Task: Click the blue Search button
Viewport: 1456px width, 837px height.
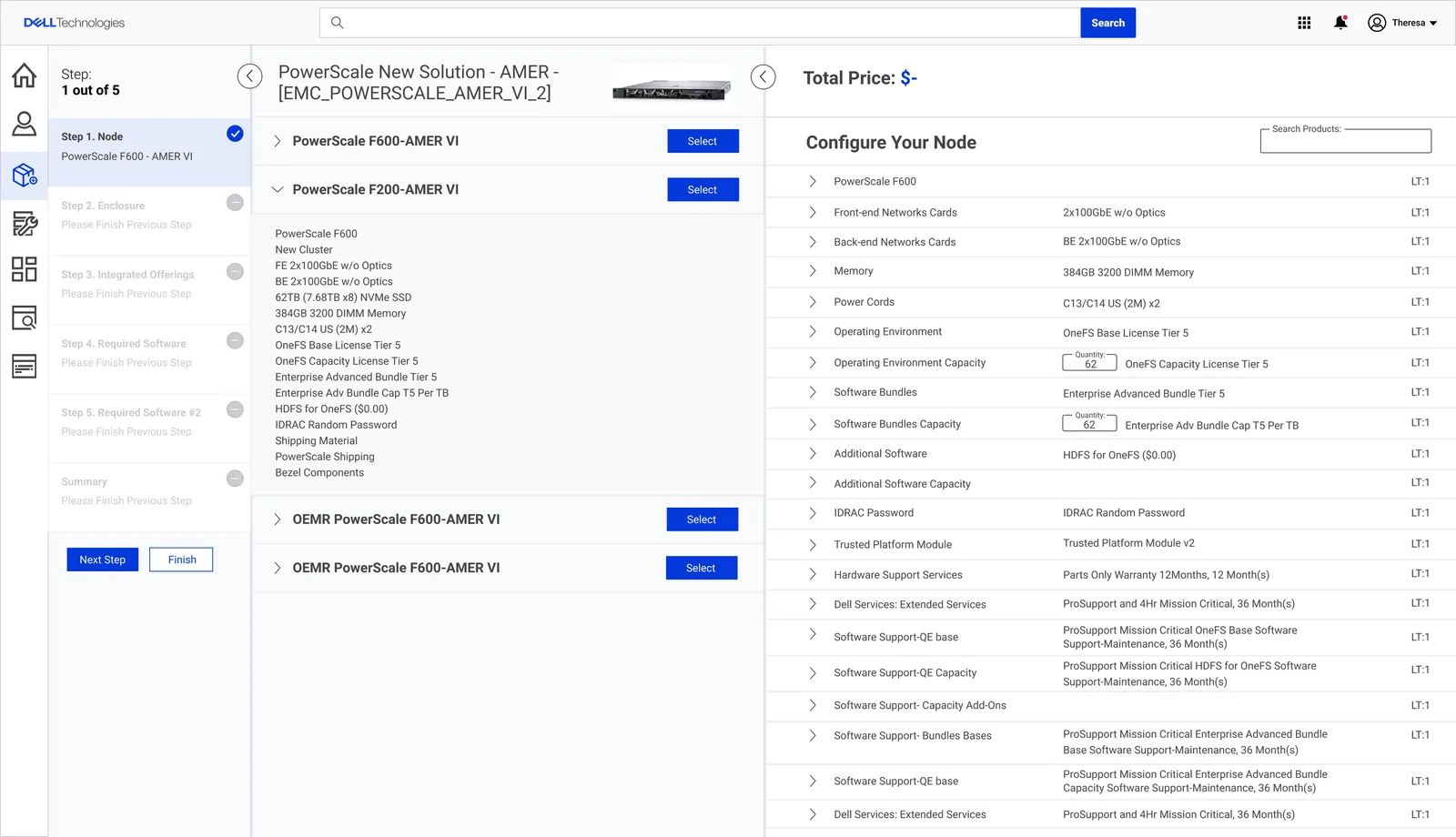Action: point(1107,23)
